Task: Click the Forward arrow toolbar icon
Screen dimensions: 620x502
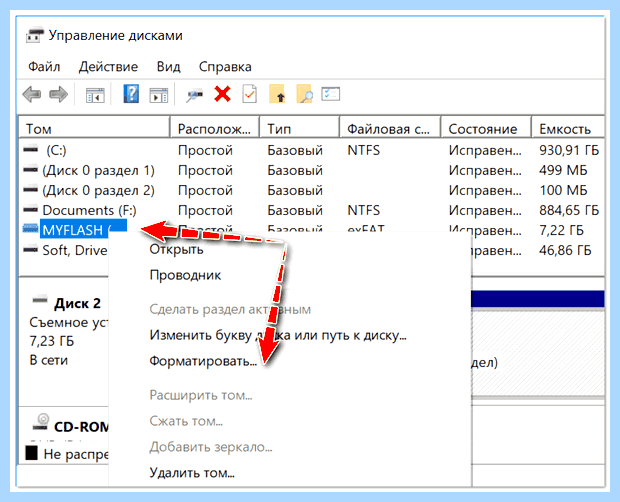Action: (58, 95)
